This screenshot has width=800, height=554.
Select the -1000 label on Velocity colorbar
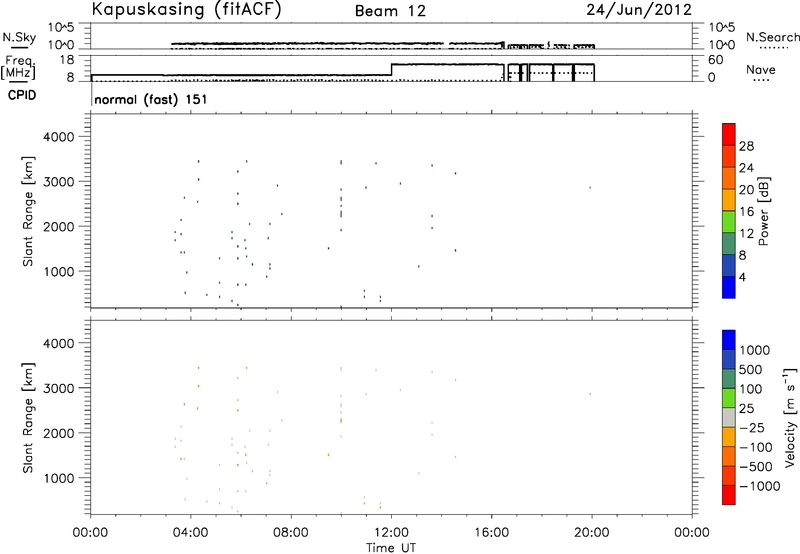tap(760, 486)
